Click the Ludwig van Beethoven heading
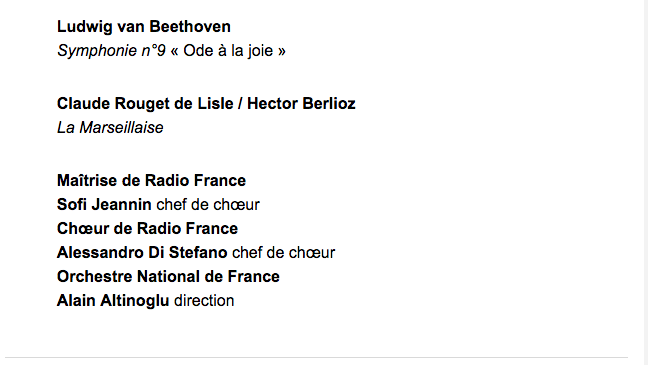The image size is (648, 365). pos(144,27)
